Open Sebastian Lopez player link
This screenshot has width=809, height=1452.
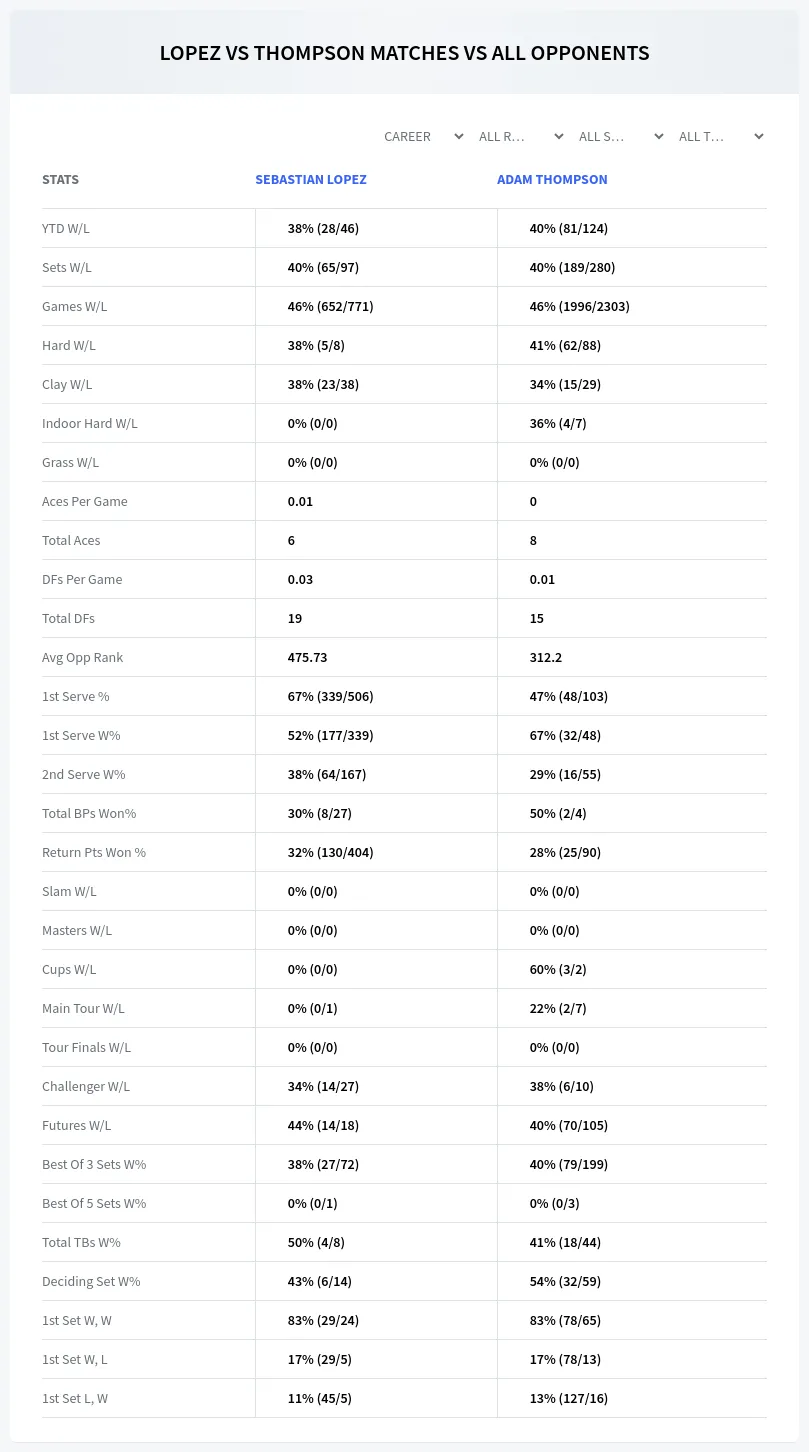[x=311, y=180]
